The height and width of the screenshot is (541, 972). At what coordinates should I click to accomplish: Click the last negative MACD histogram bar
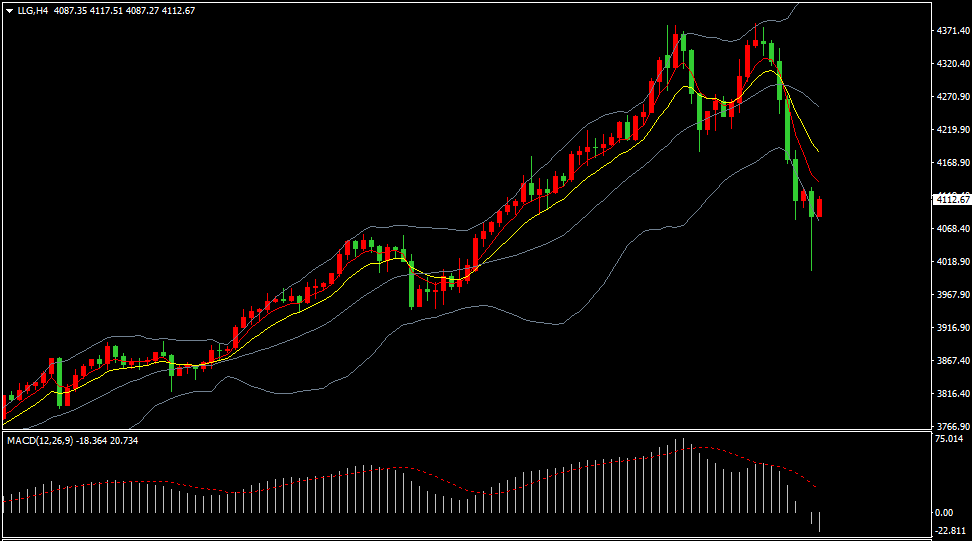(x=819, y=521)
